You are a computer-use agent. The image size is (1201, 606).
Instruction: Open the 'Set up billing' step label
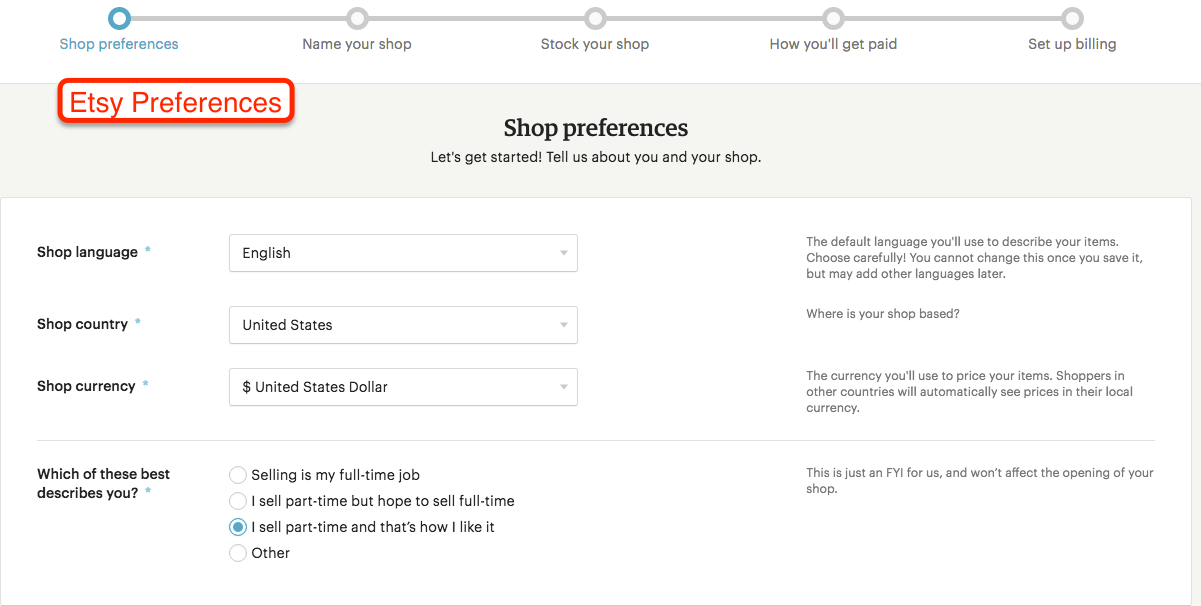click(x=1072, y=44)
